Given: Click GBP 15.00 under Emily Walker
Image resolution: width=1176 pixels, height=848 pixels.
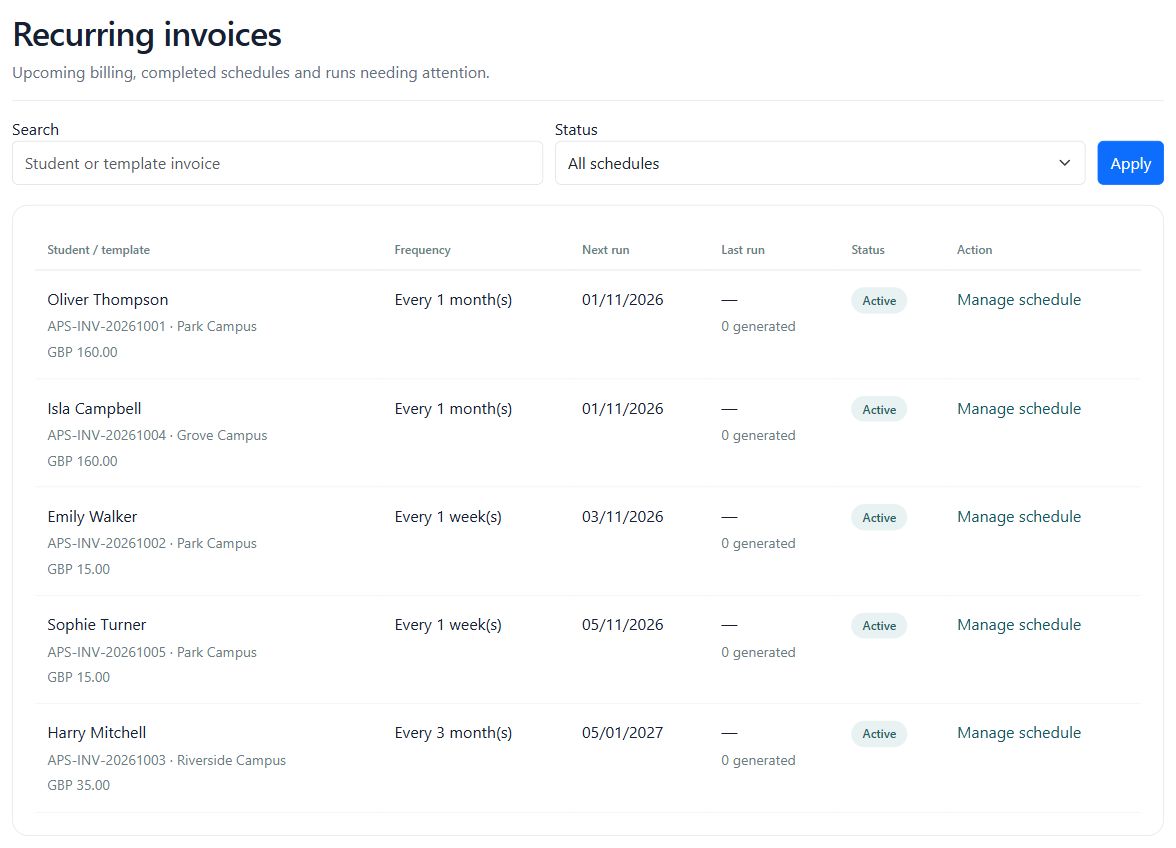Looking at the screenshot, I should pyautogui.click(x=78, y=569).
